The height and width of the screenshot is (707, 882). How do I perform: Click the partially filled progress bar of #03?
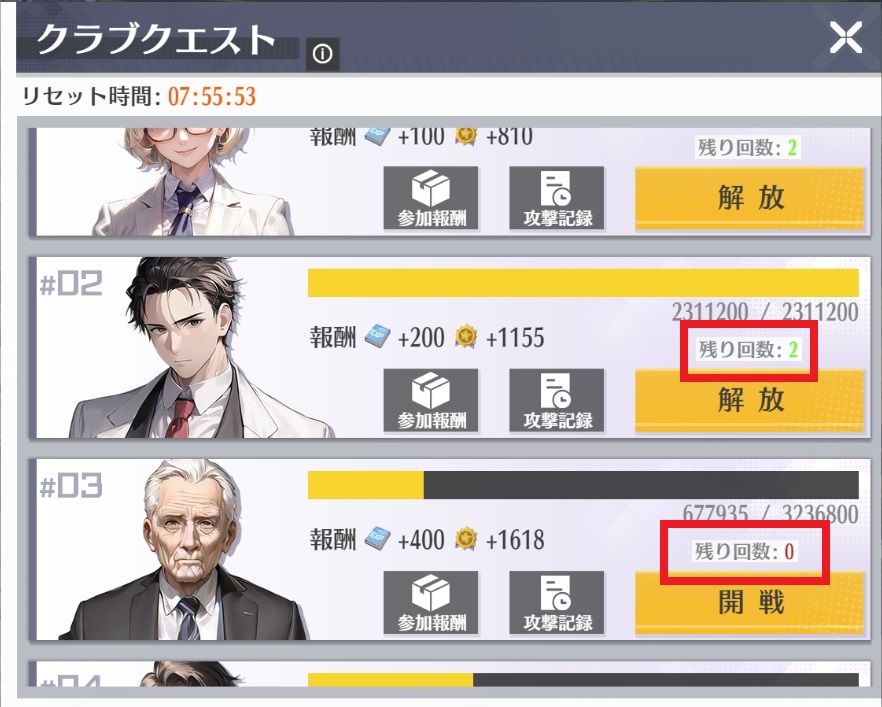coord(583,485)
